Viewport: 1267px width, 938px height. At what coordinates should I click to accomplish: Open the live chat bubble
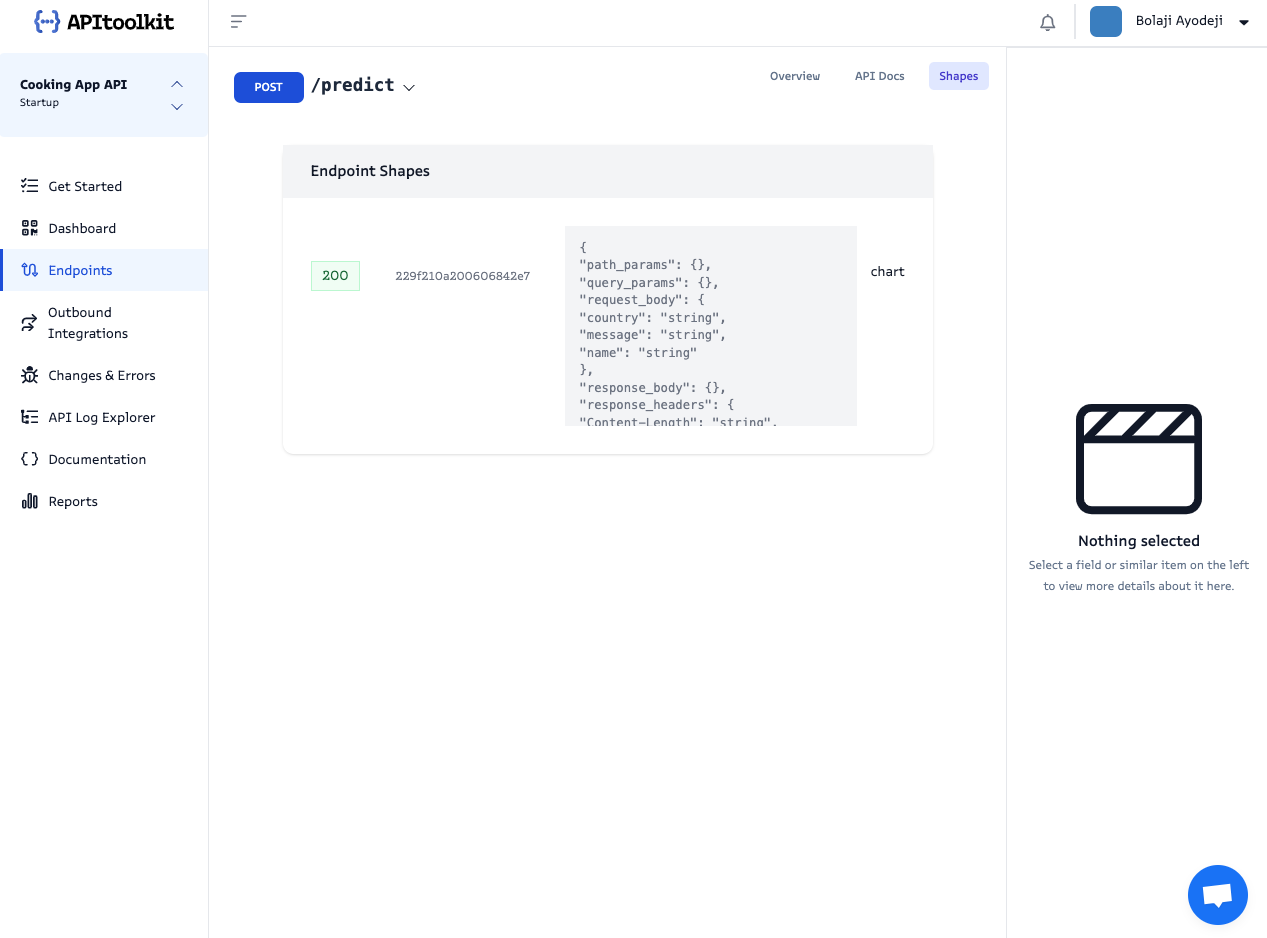tap(1217, 894)
